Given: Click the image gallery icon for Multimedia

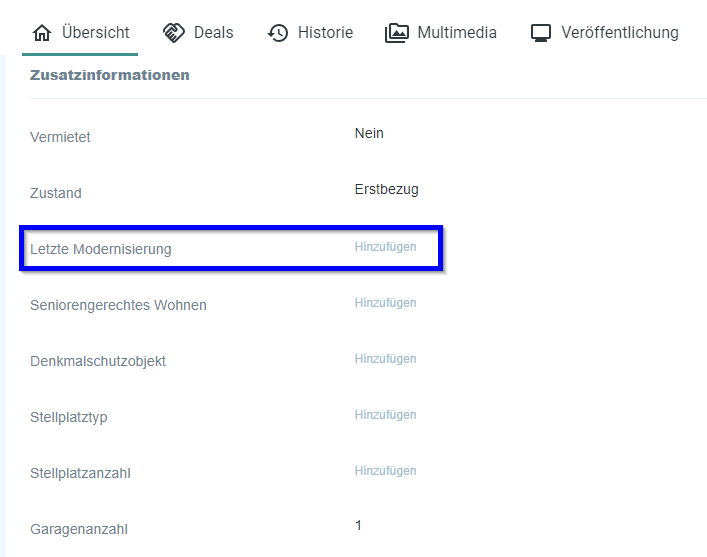Looking at the screenshot, I should tap(397, 33).
